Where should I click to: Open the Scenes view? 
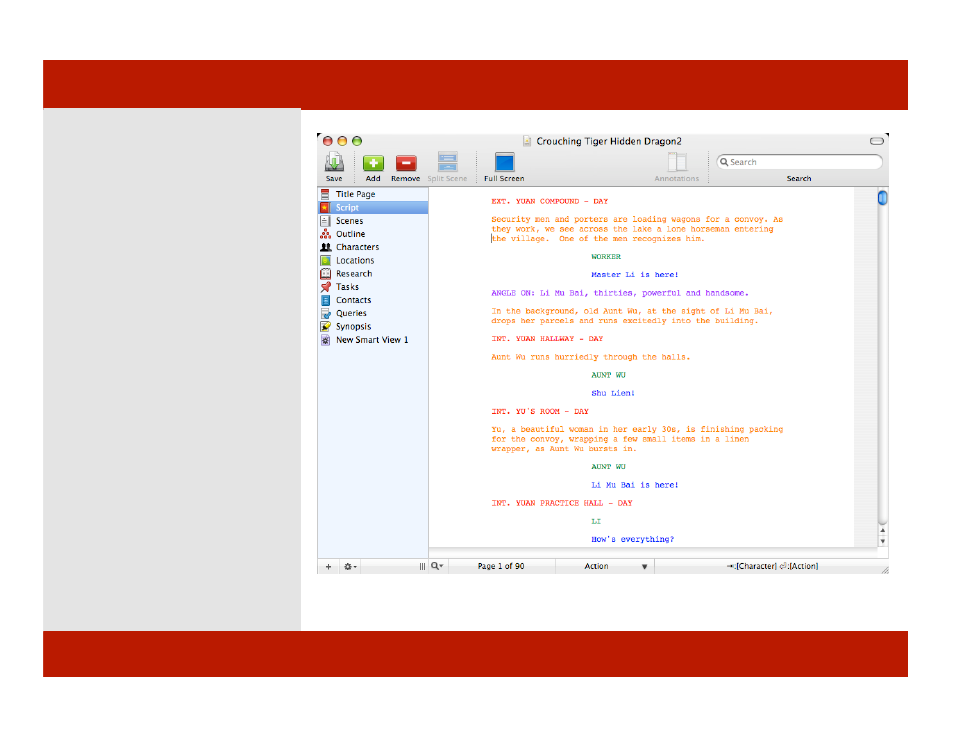373,221
